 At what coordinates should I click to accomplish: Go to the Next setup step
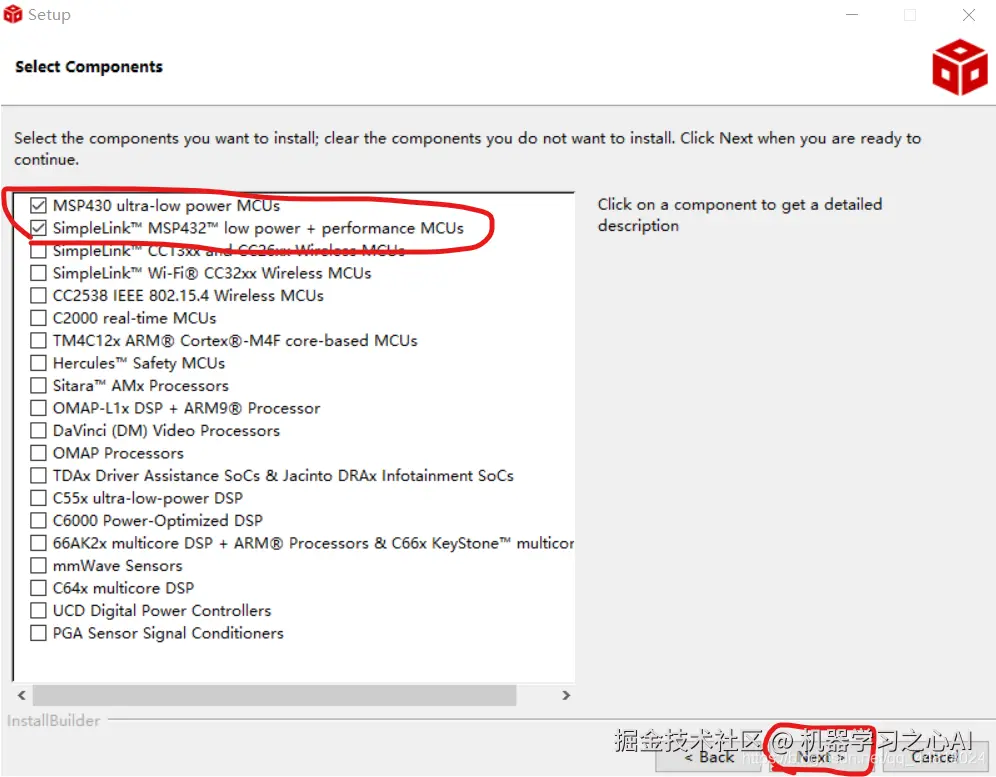tap(821, 757)
